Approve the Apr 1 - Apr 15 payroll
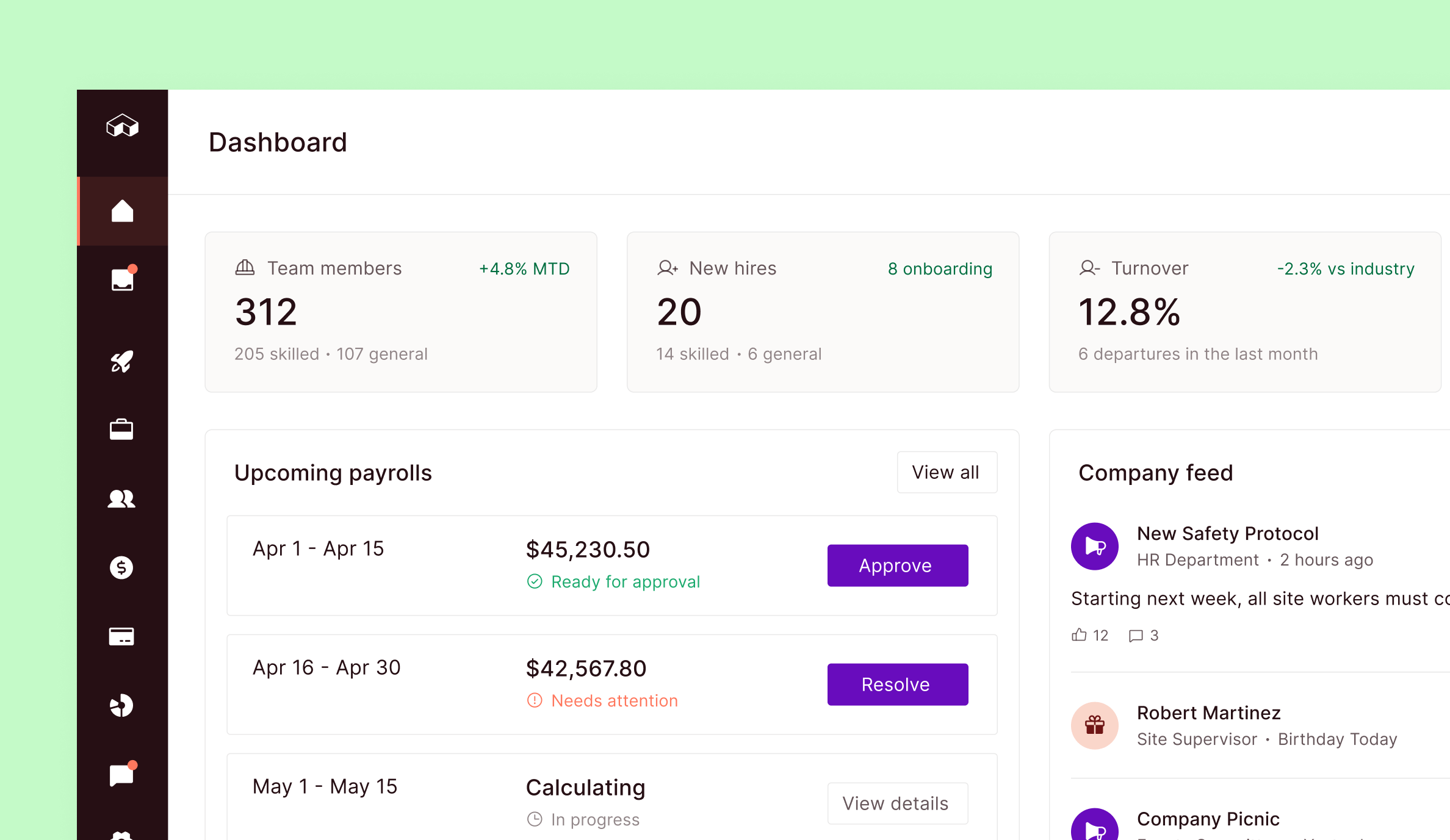The height and width of the screenshot is (840, 1450). 897,565
